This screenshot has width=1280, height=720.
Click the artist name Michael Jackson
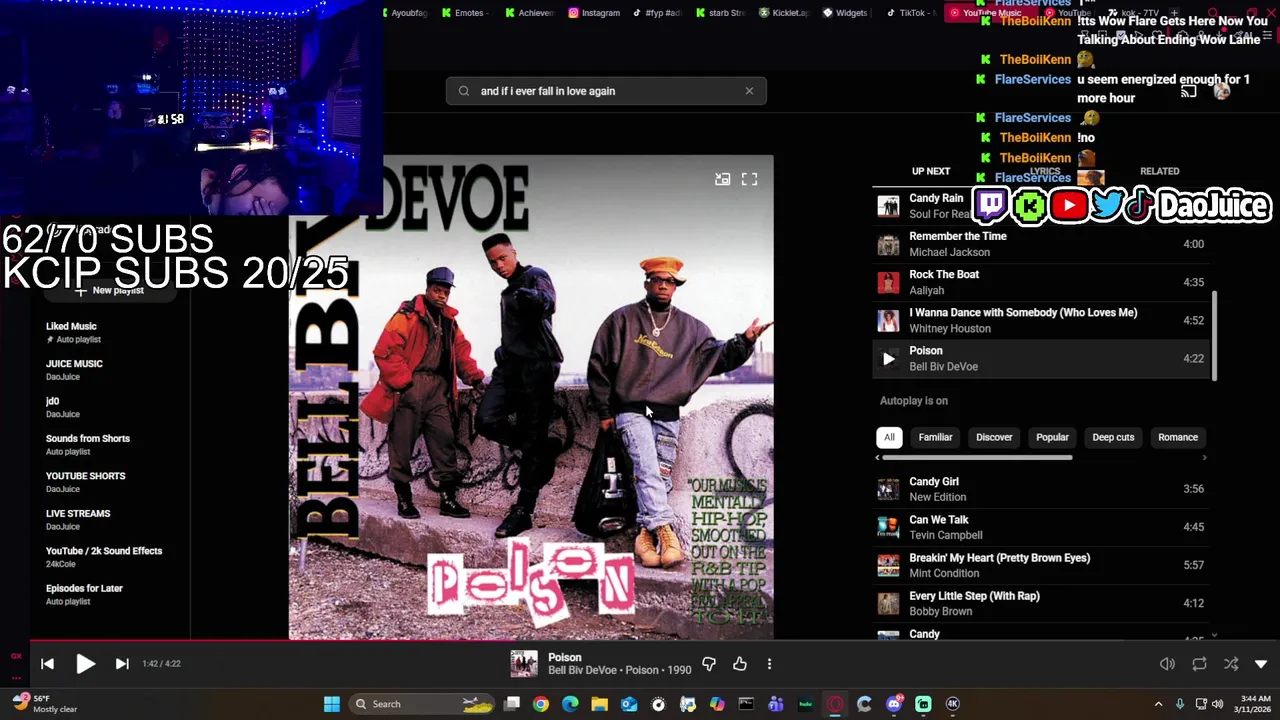[949, 252]
